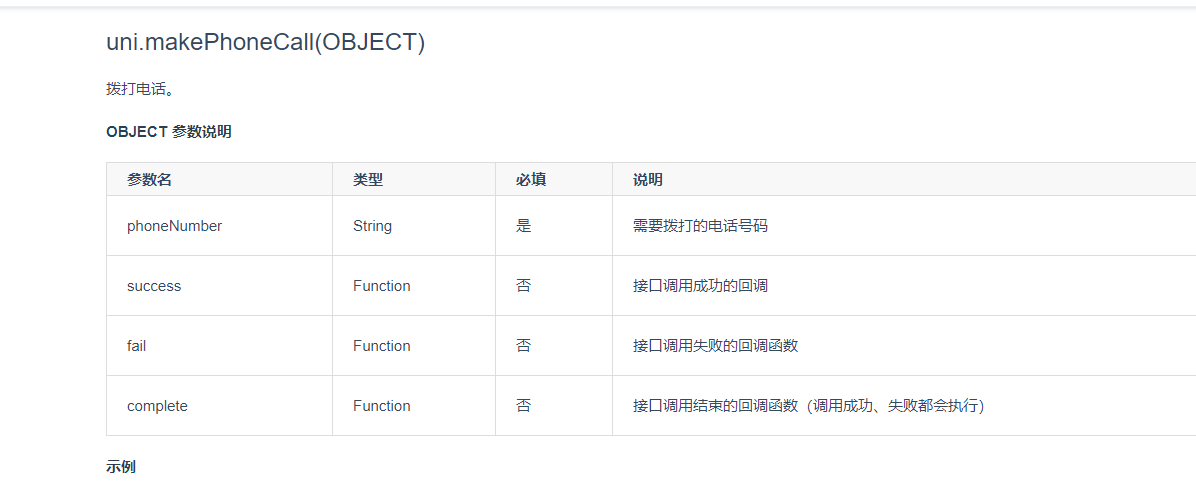1196x481 pixels.
Task: Select the complete parameter name cell
Action: [157, 406]
